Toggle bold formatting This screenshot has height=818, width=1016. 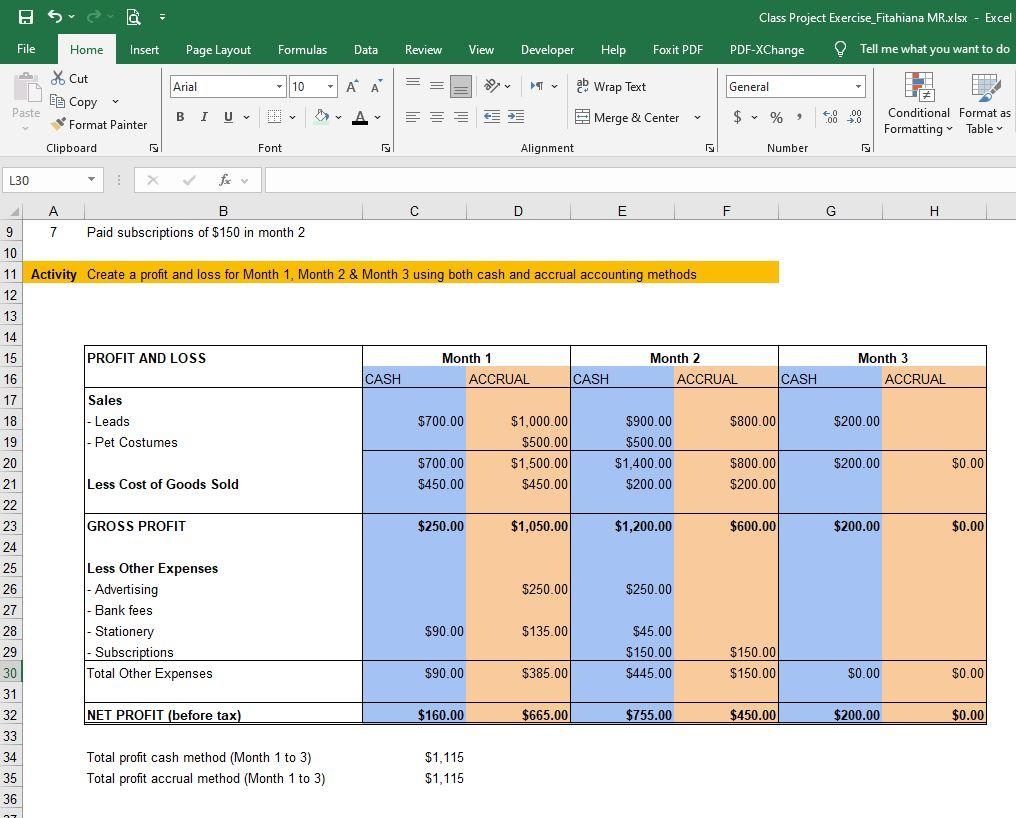click(x=180, y=117)
